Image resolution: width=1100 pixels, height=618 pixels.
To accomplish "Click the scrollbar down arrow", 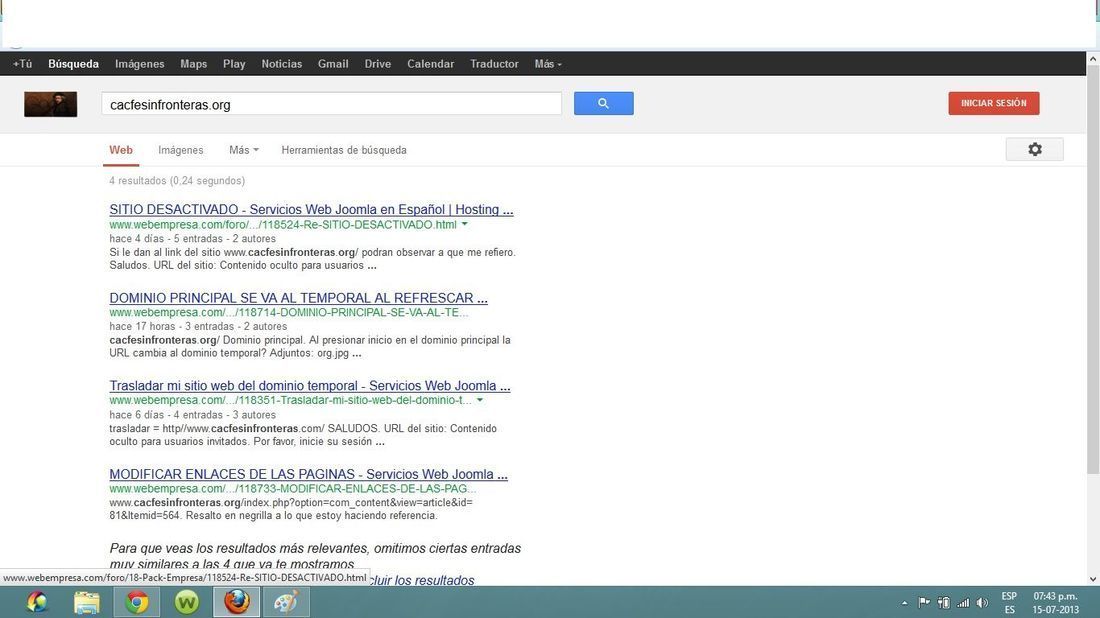I will [x=1092, y=579].
